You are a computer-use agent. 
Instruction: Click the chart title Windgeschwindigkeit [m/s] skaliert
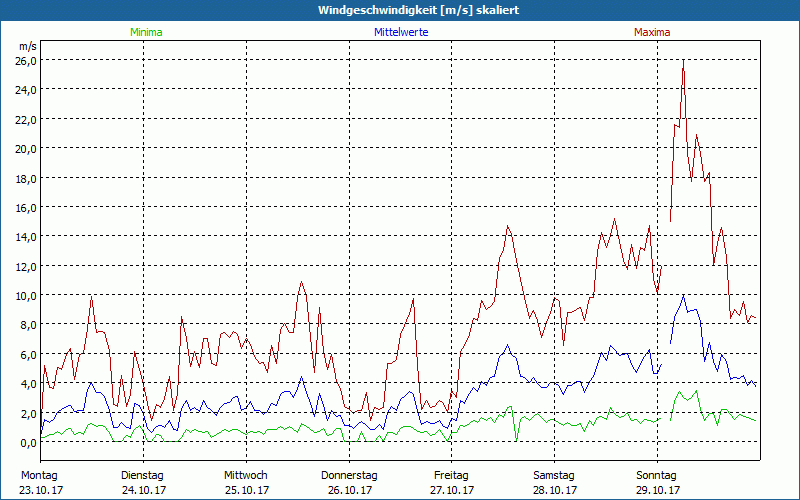[418, 10]
